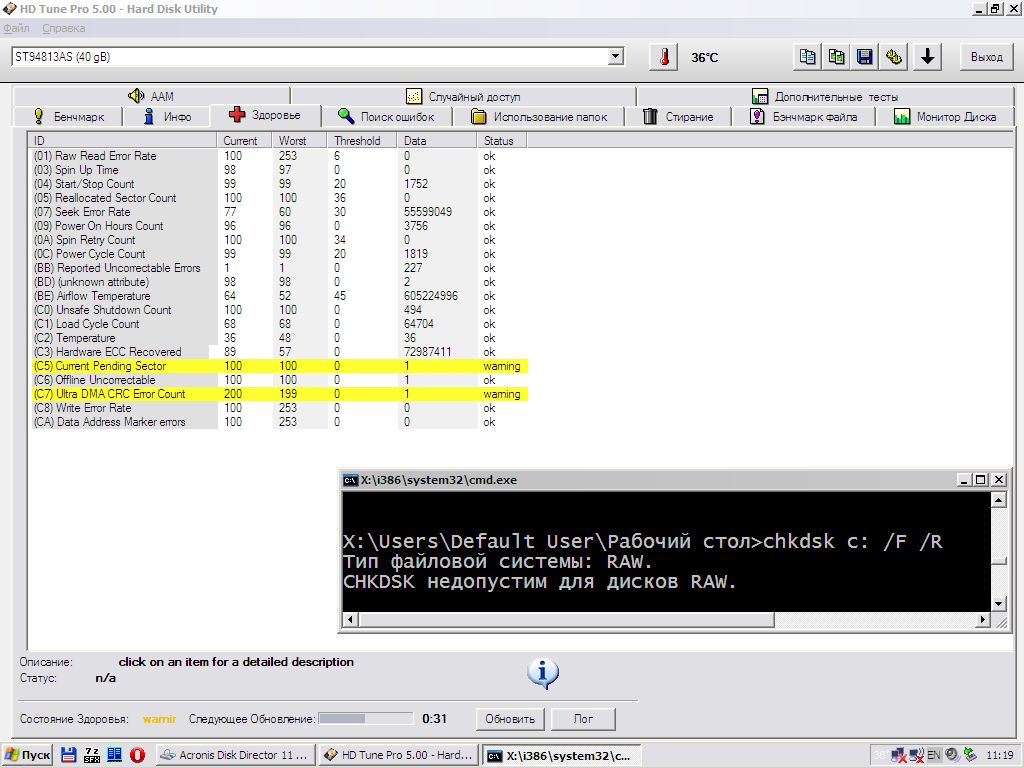Click the Пуск start button
Screen dimensions: 1024x768
coord(27,755)
